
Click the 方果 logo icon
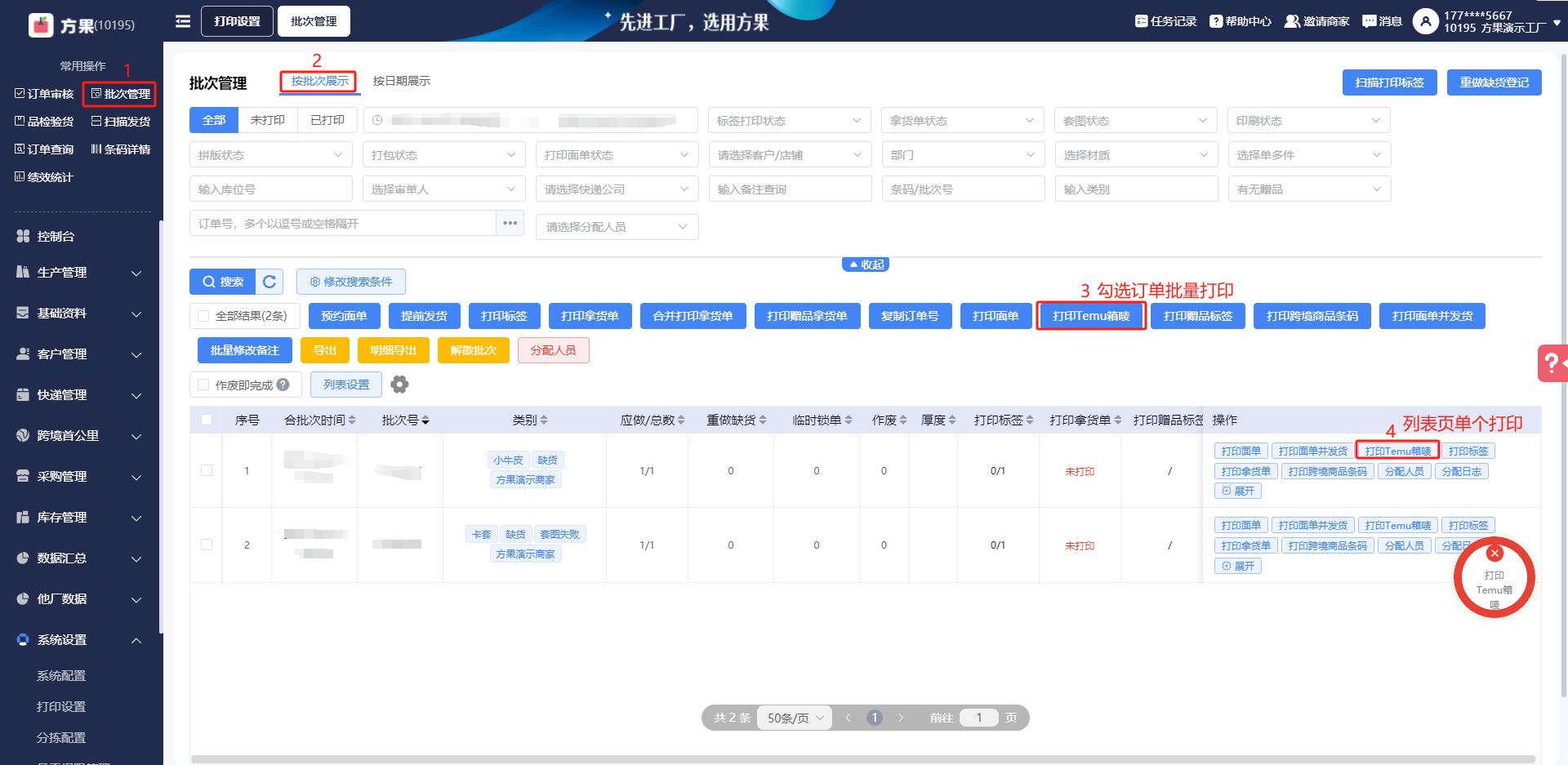point(41,25)
